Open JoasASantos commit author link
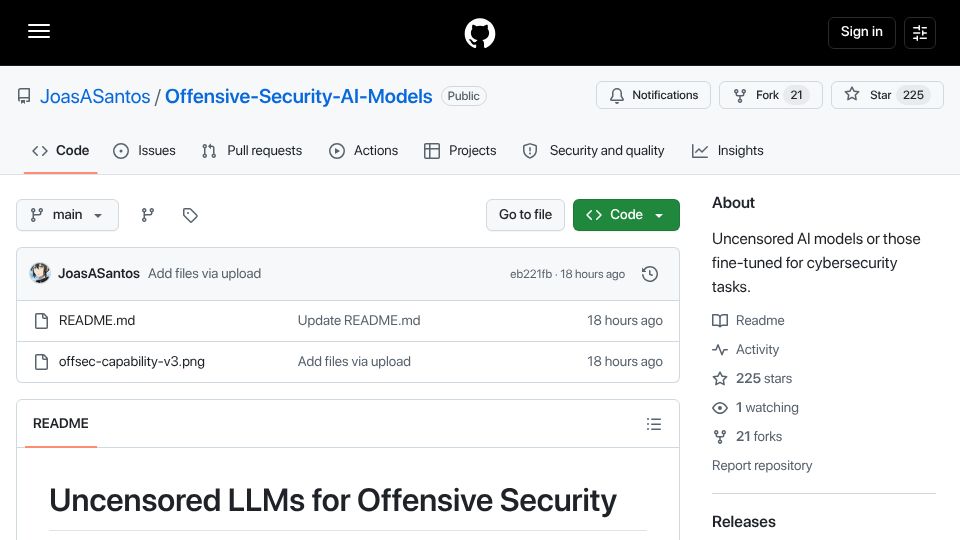This screenshot has width=960, height=540. tap(99, 274)
